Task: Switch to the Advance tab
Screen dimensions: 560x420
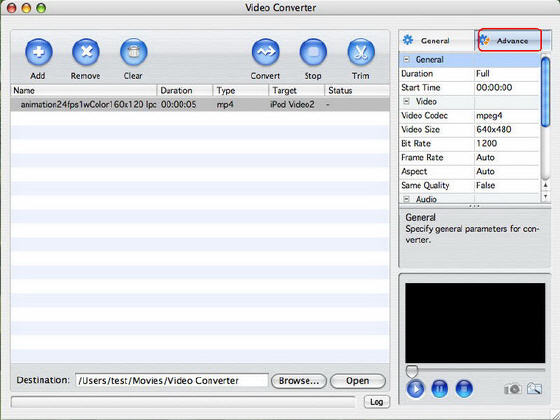Action: click(x=510, y=40)
